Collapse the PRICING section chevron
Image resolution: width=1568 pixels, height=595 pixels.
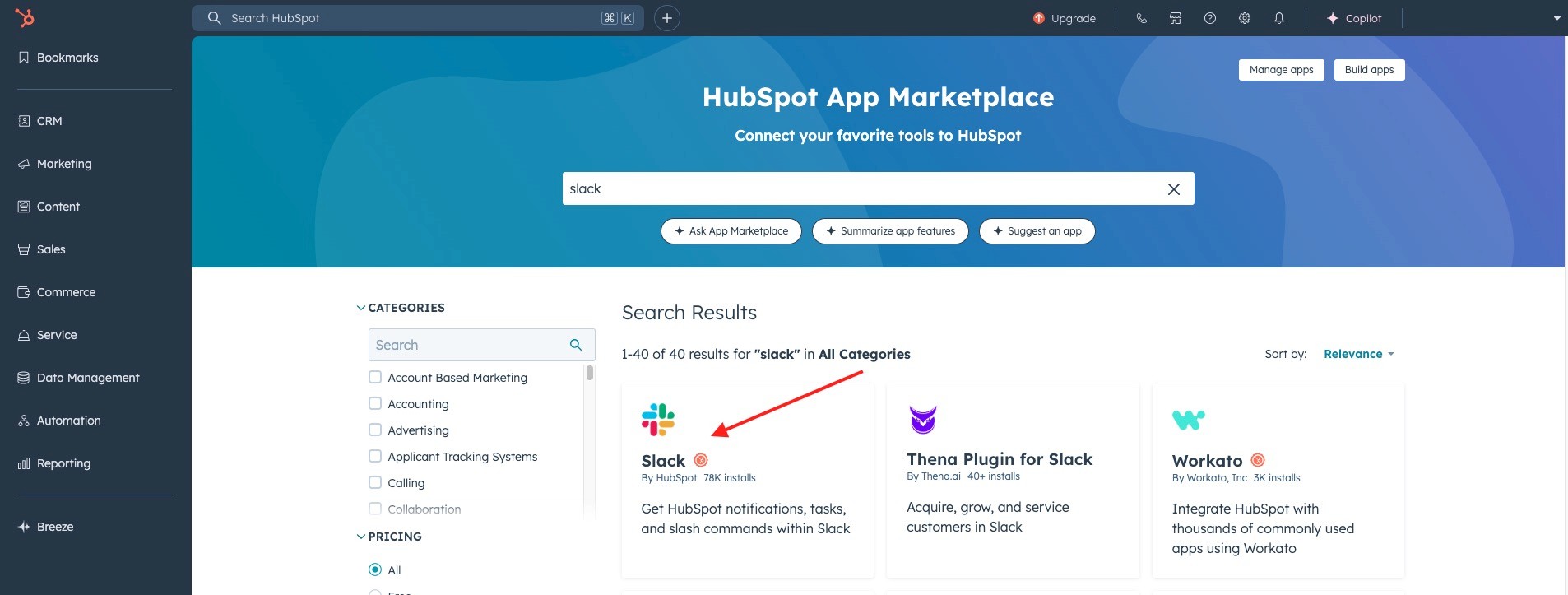(360, 537)
